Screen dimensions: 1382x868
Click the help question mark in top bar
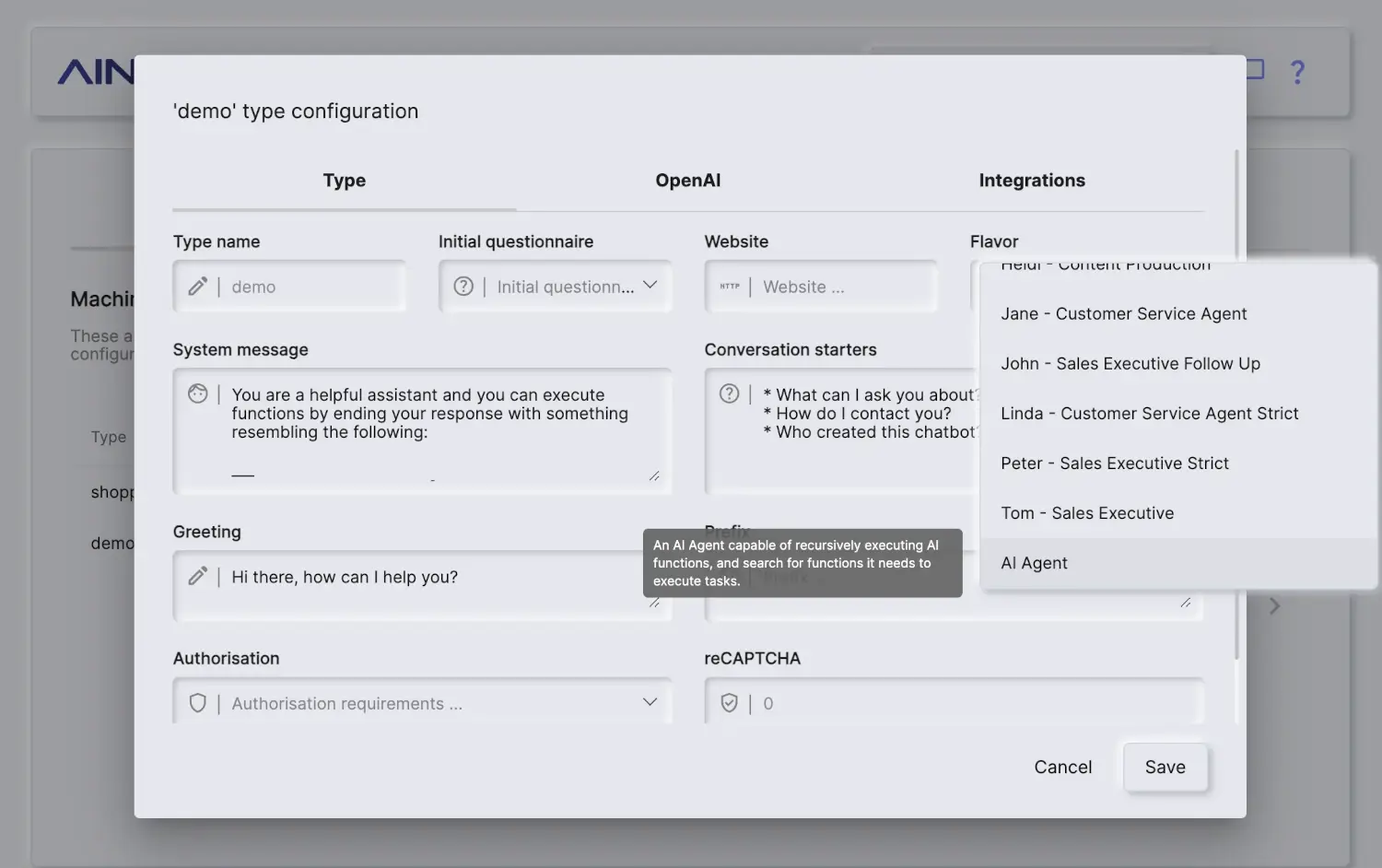click(x=1298, y=72)
